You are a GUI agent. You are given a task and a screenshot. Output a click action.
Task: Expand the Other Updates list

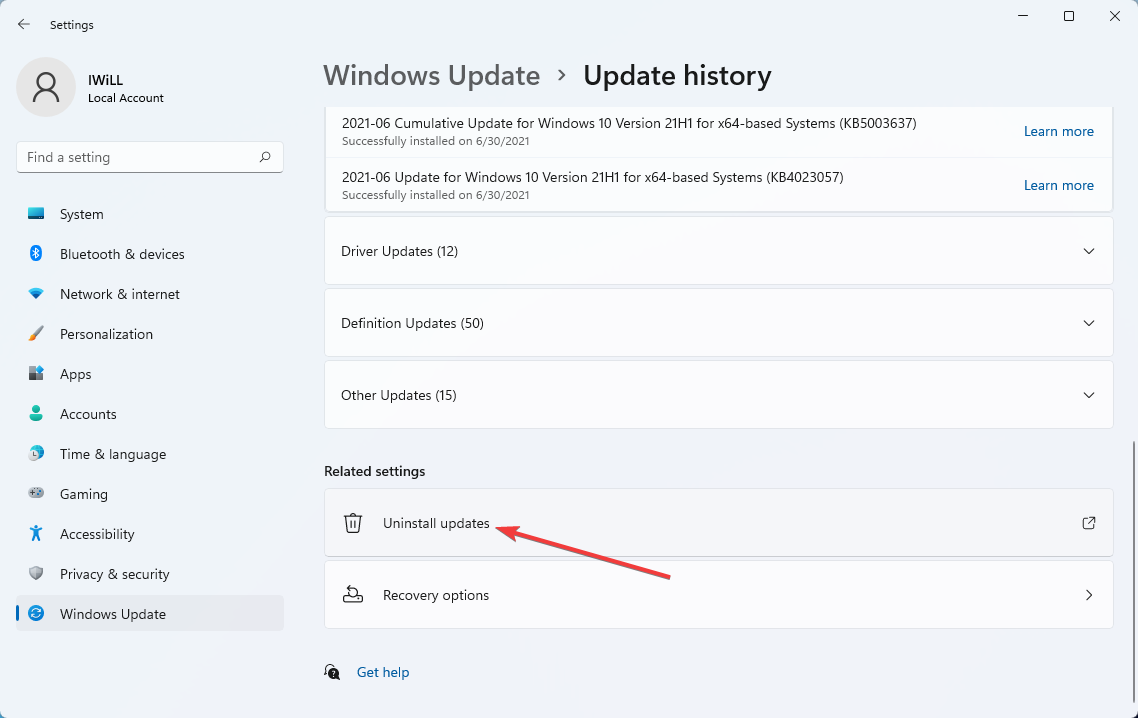tap(1089, 395)
